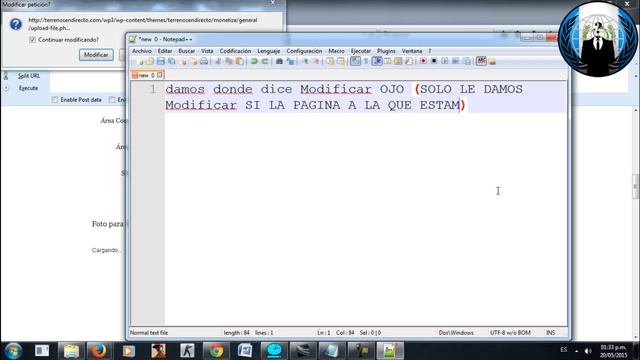
Task: Click the Print icon in Notepad++ toolbar
Action: pyautogui.click(x=204, y=61)
